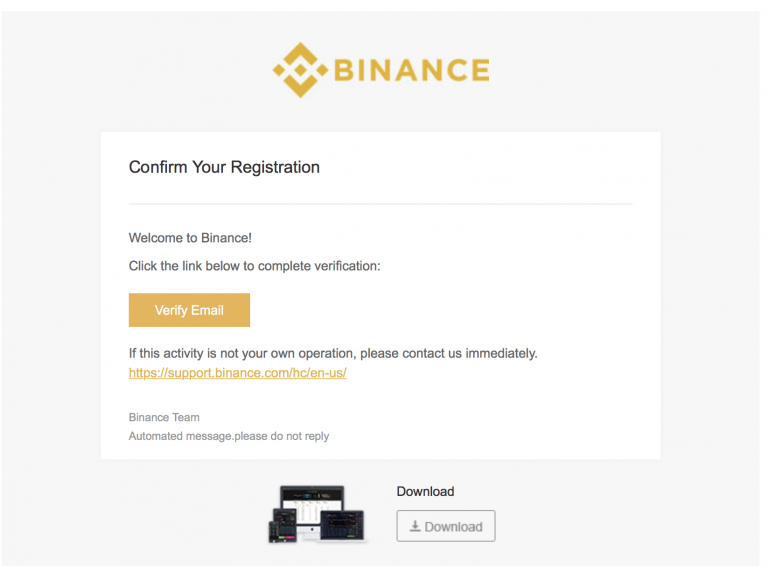Select the dark trading chart screen in devices image
768x566 pixels.
342,525
